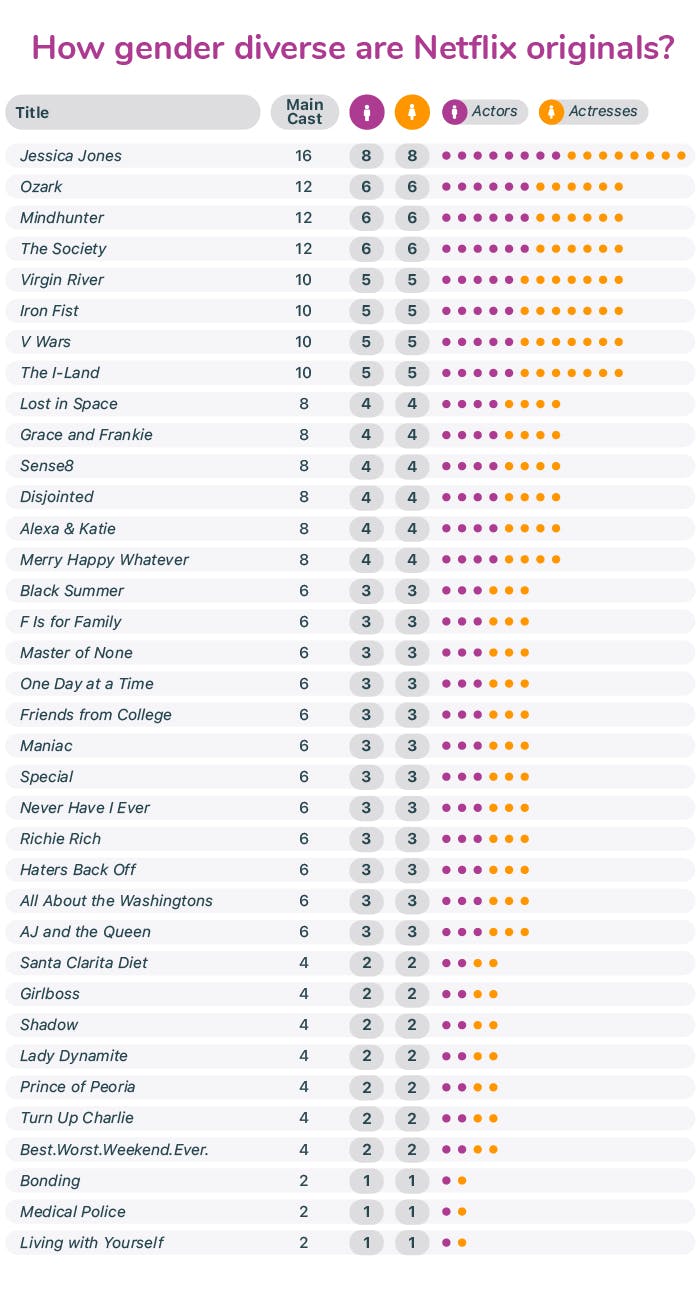Click the Grace and Frankie title
700x1289 pixels.
[x=86, y=435]
